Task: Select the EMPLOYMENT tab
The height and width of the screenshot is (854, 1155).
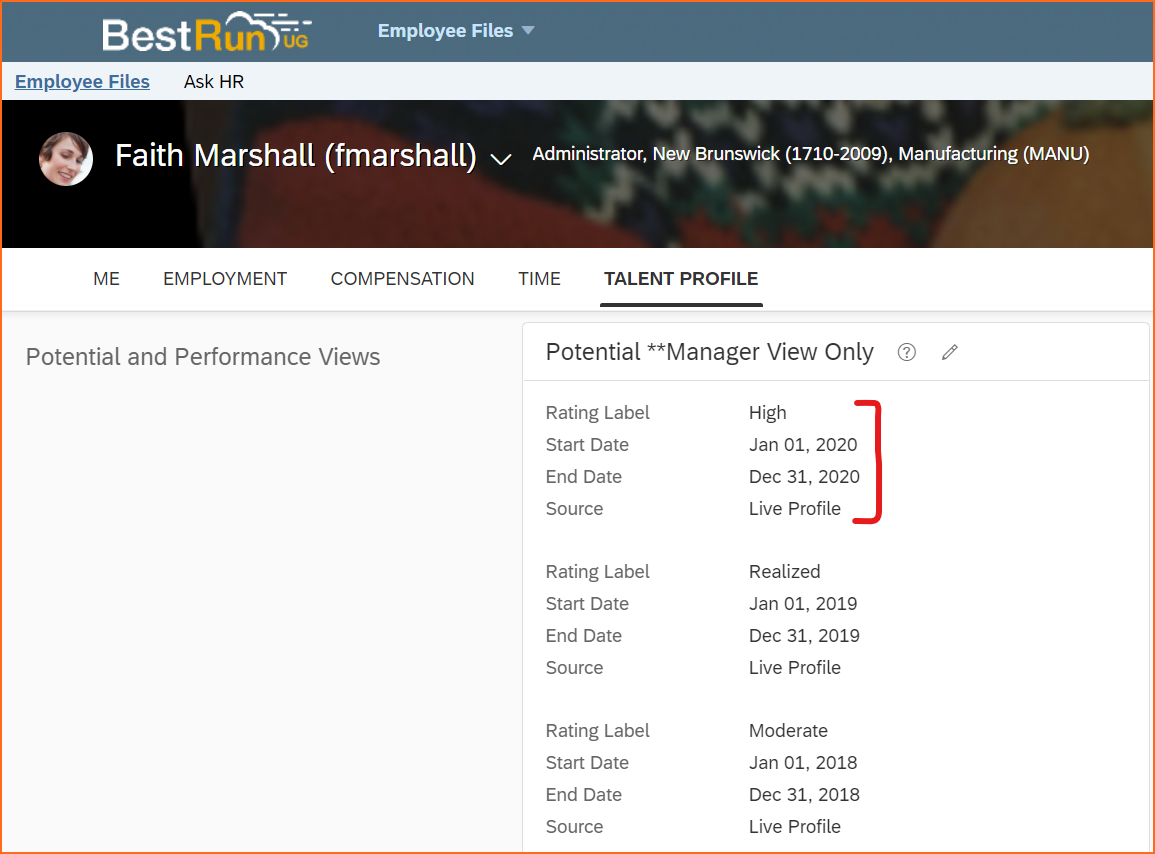Action: point(224,279)
